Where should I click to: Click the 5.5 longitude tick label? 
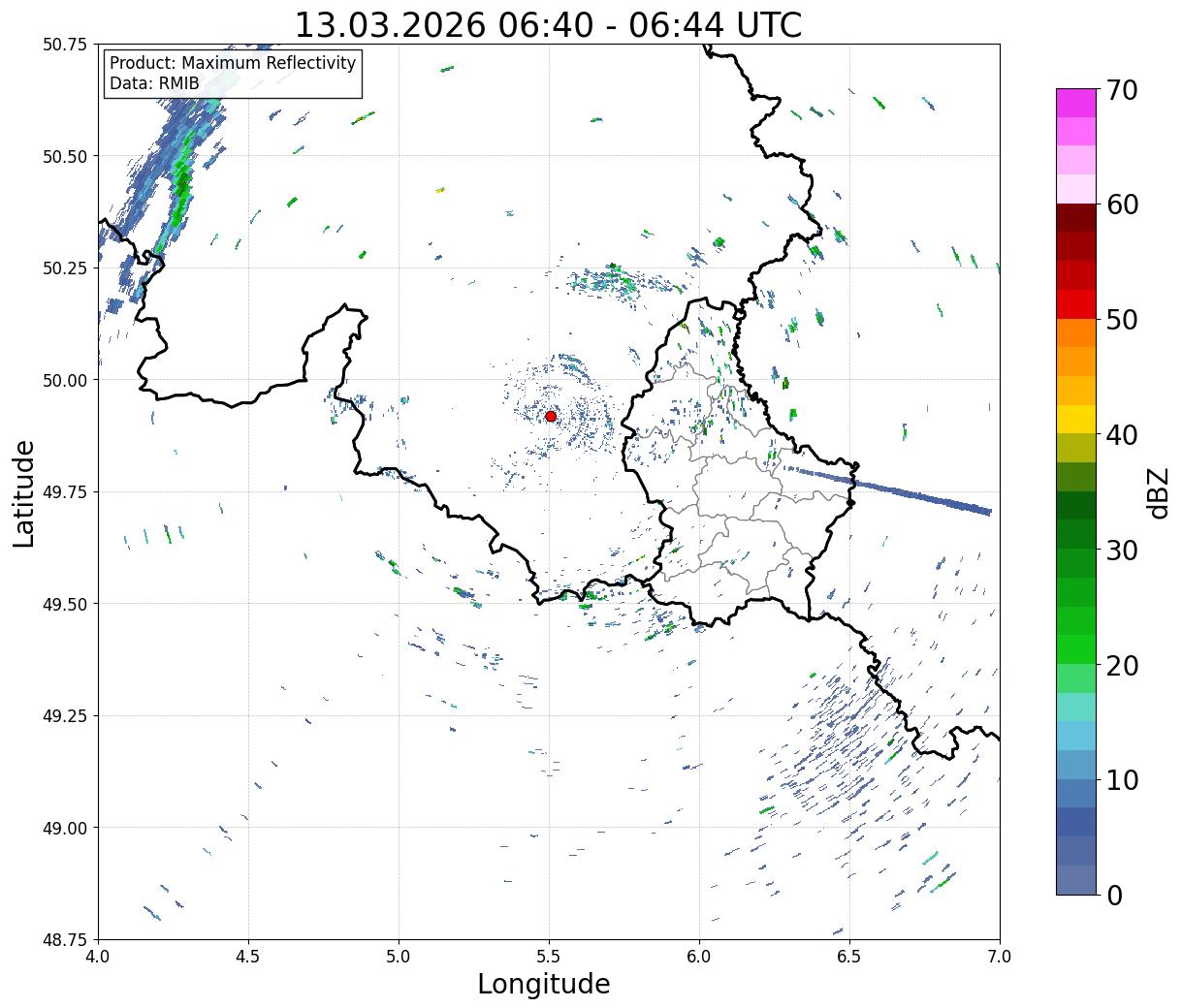tap(549, 957)
